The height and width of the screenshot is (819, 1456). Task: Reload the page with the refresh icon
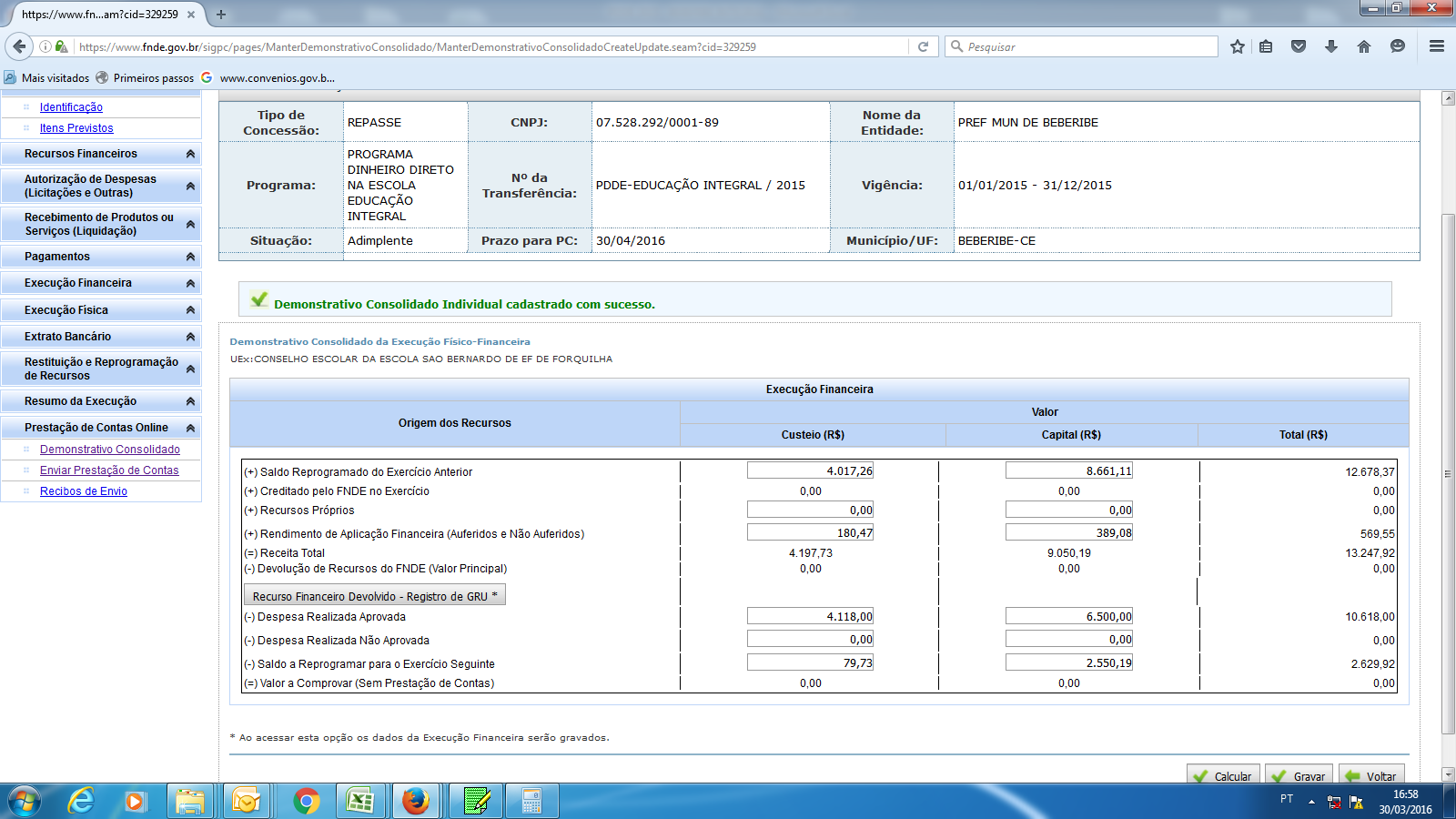[x=923, y=46]
